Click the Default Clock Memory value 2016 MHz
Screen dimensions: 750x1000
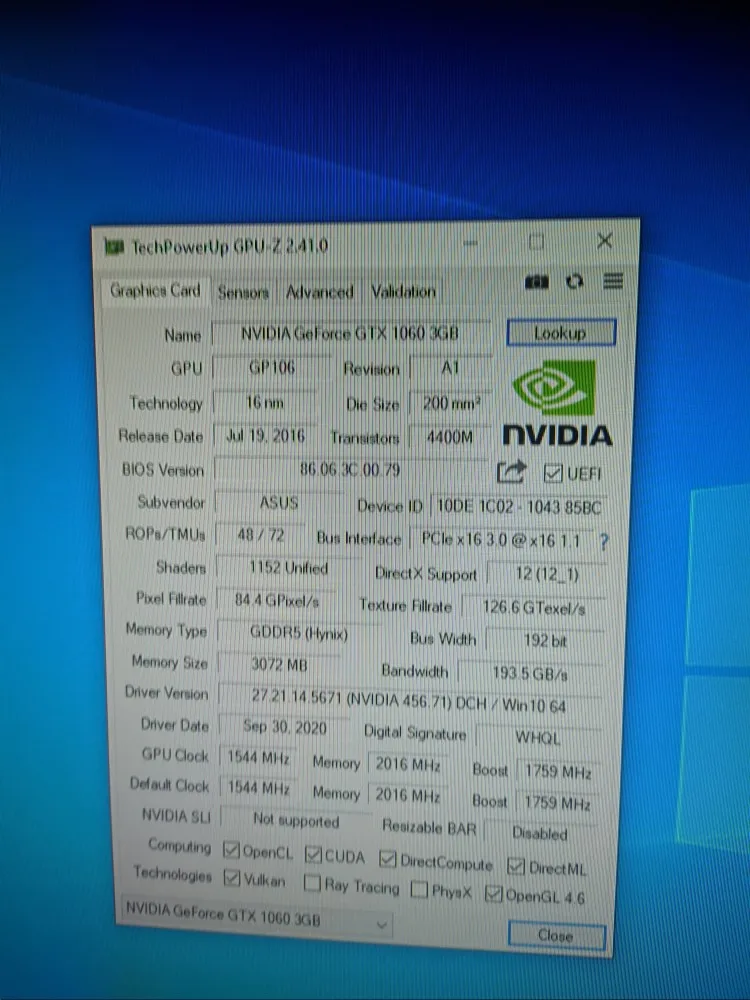[x=407, y=795]
